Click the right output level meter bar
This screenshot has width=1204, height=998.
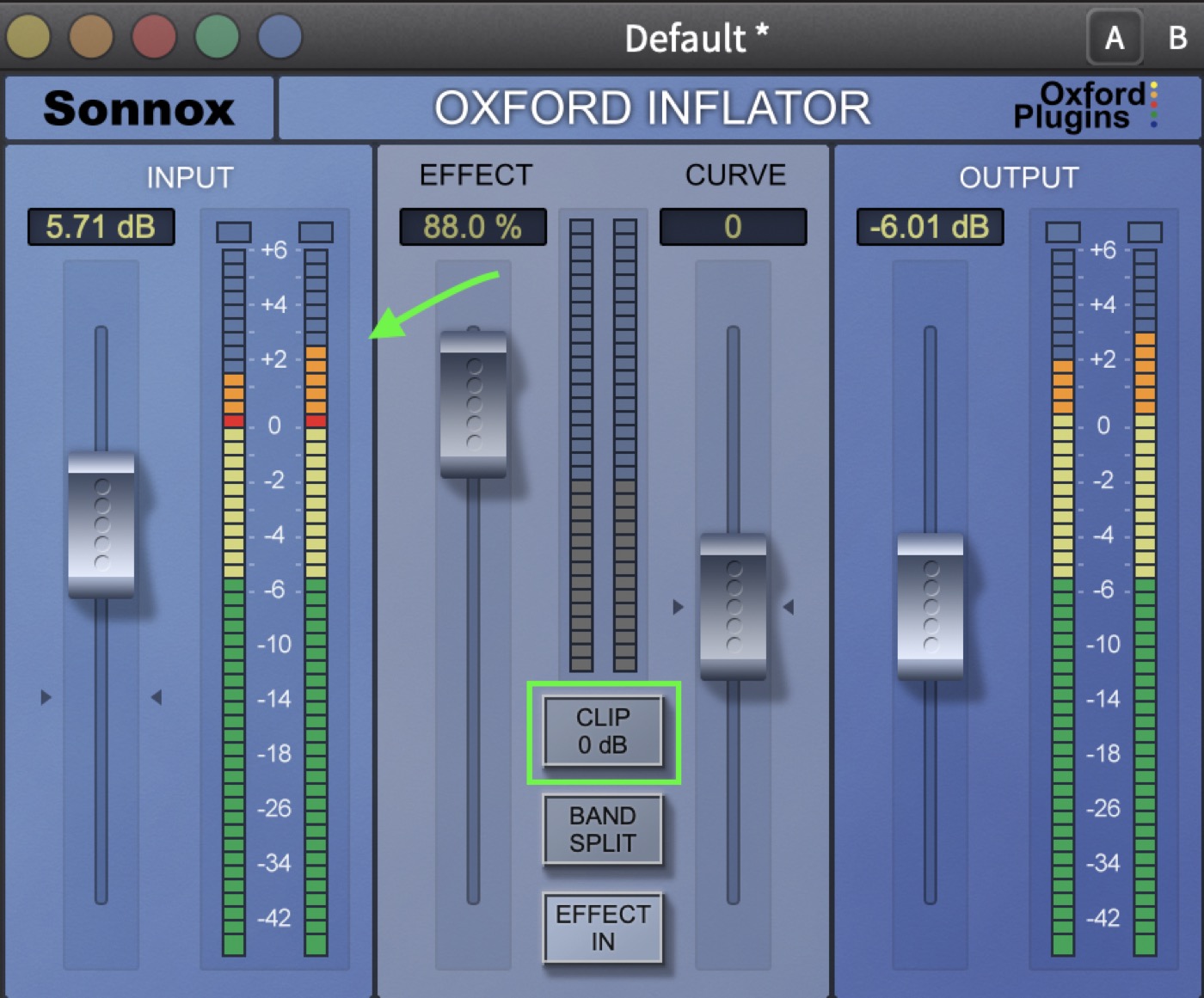click(x=1145, y=603)
